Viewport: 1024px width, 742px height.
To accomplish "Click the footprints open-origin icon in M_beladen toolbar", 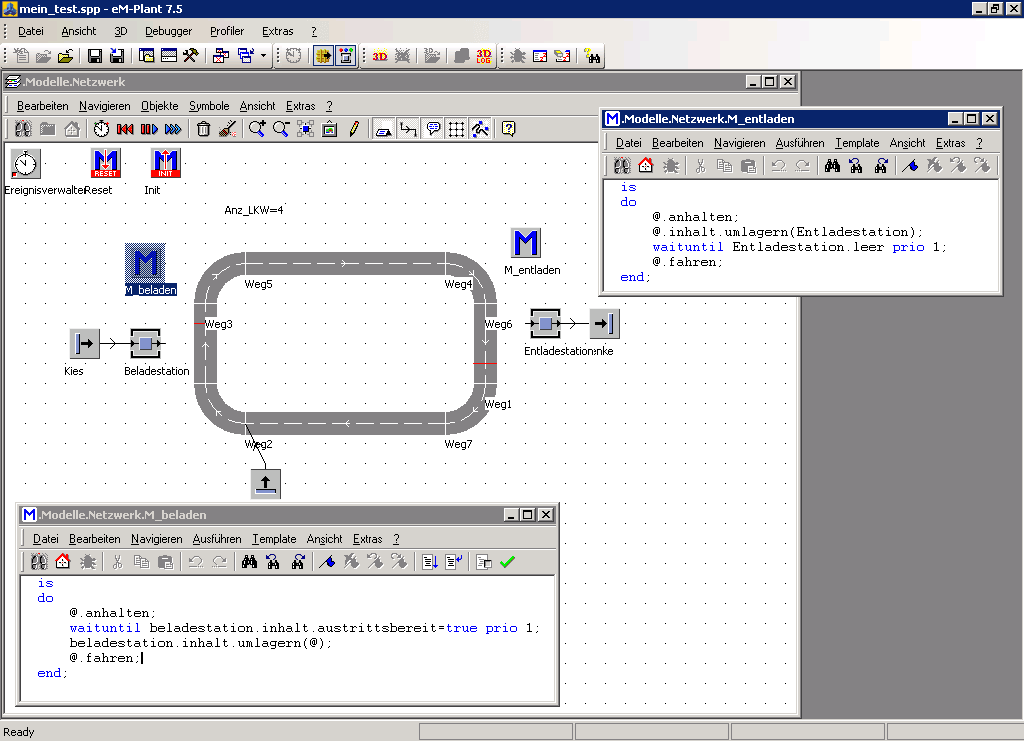I will point(39,562).
